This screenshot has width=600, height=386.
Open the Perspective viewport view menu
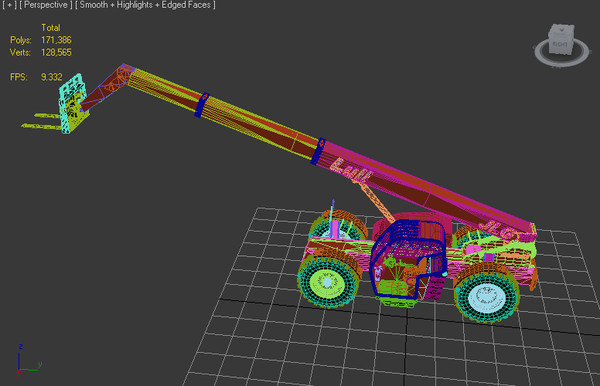(x=46, y=5)
